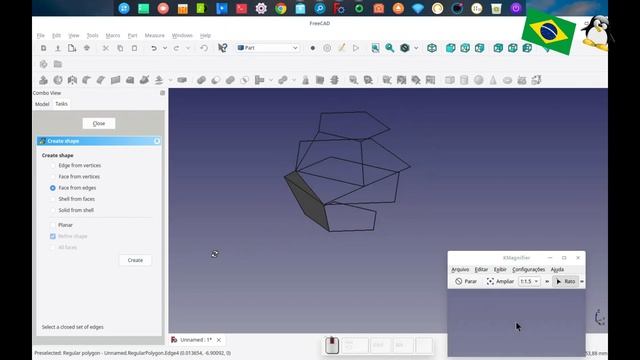Open KMagnifier Configurações menu
Viewport: 640px width, 360px height.
tap(529, 269)
